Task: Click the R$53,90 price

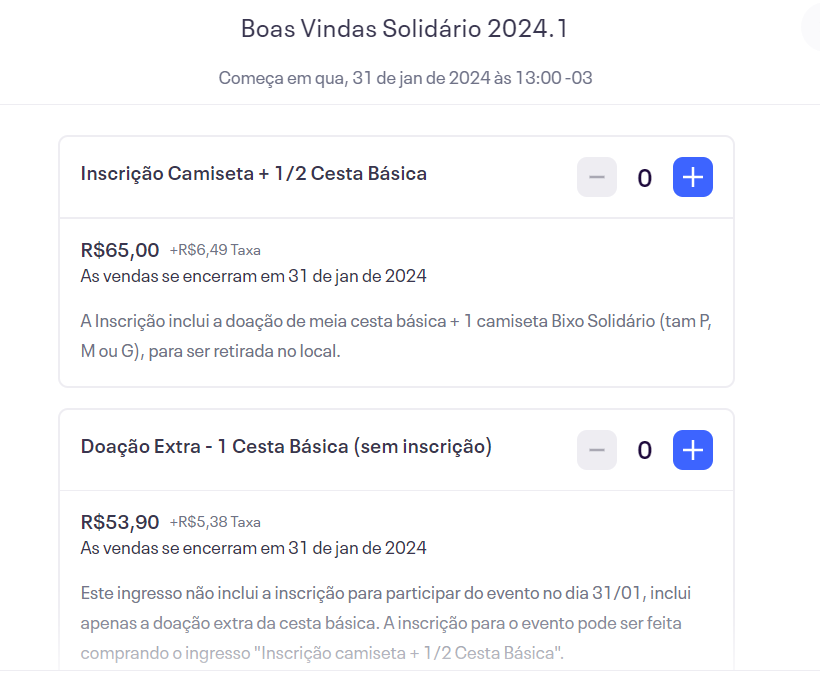Action: pyautogui.click(x=120, y=521)
